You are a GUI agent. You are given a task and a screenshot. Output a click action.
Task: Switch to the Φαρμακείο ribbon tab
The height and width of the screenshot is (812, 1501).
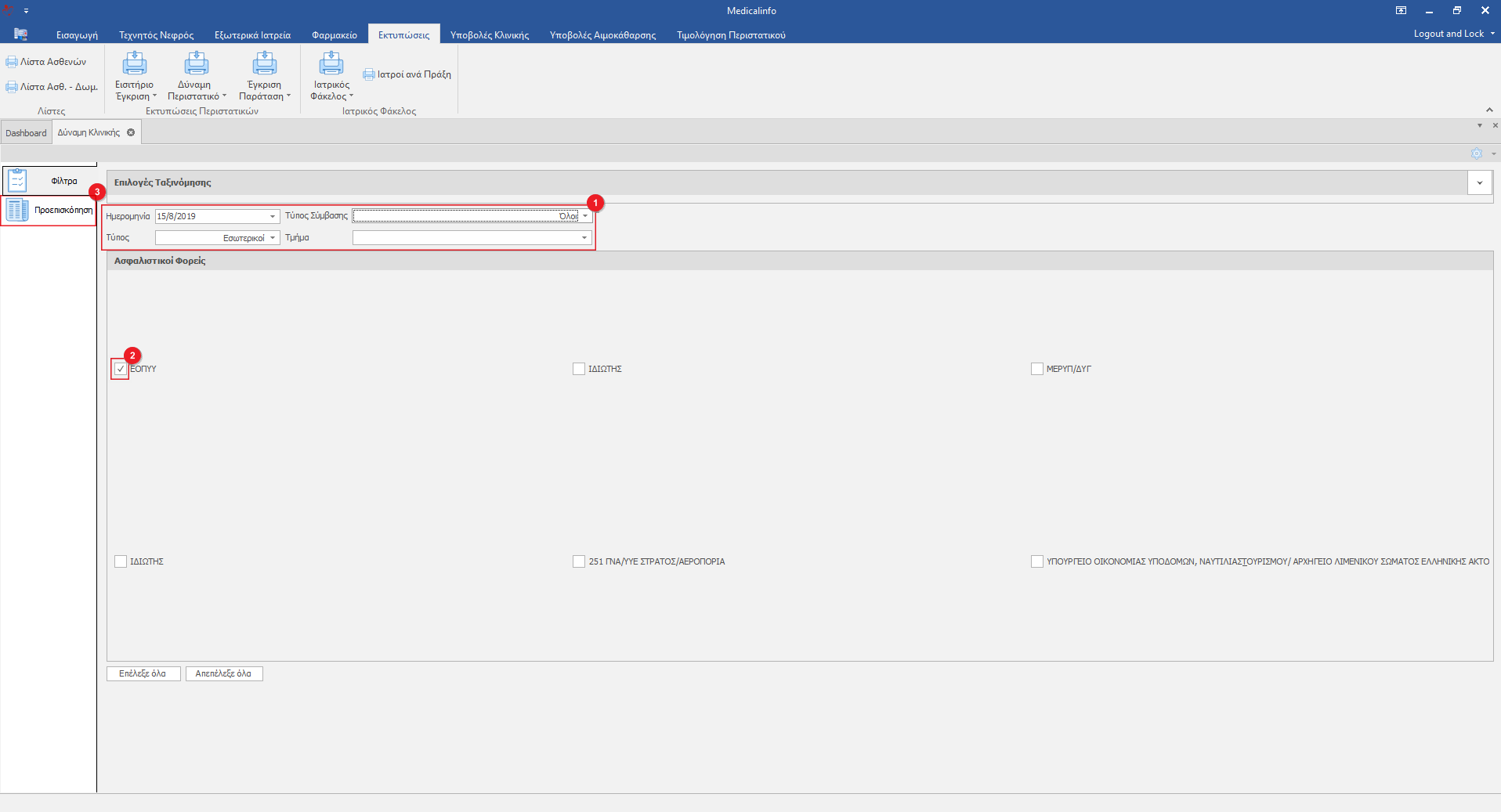(334, 35)
